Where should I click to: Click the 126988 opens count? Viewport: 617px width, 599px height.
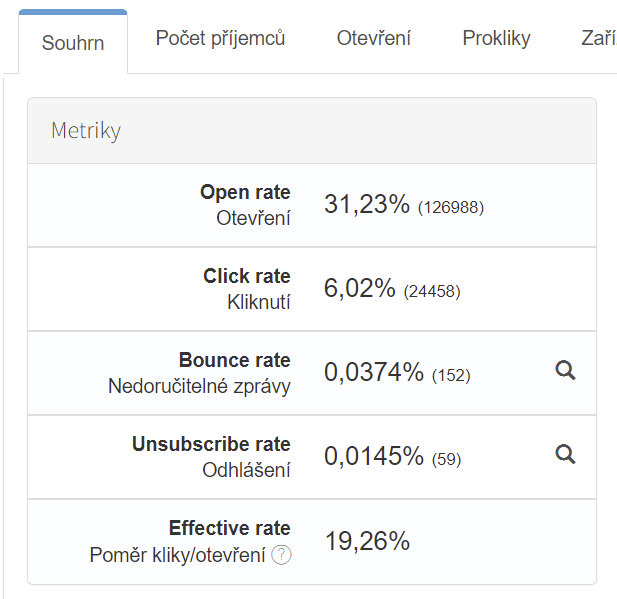(451, 208)
